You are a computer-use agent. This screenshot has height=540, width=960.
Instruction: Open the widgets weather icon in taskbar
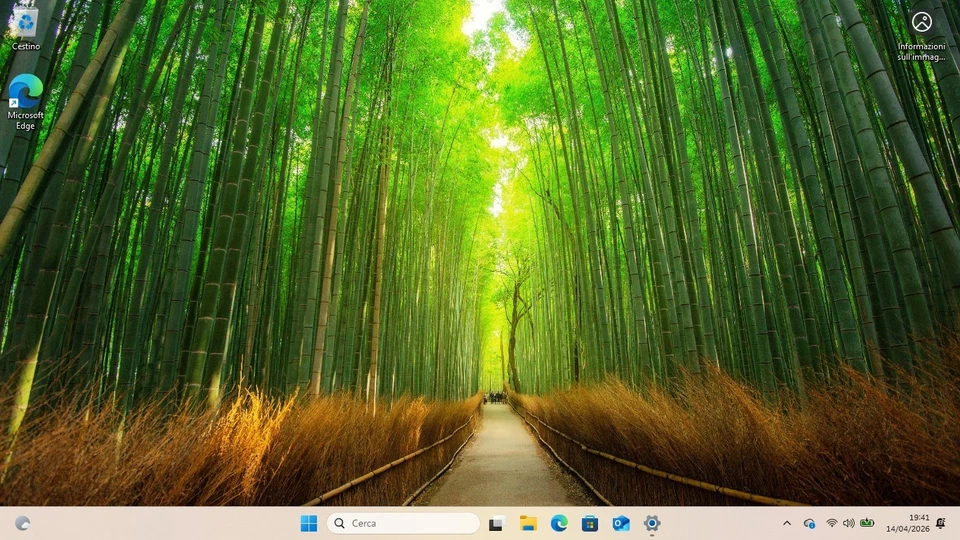click(23, 523)
